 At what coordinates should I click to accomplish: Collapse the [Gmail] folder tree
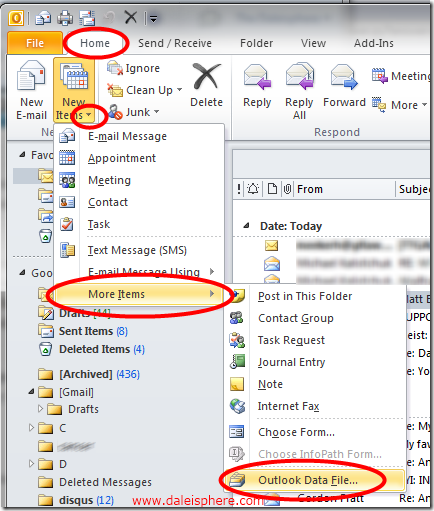click(31, 391)
